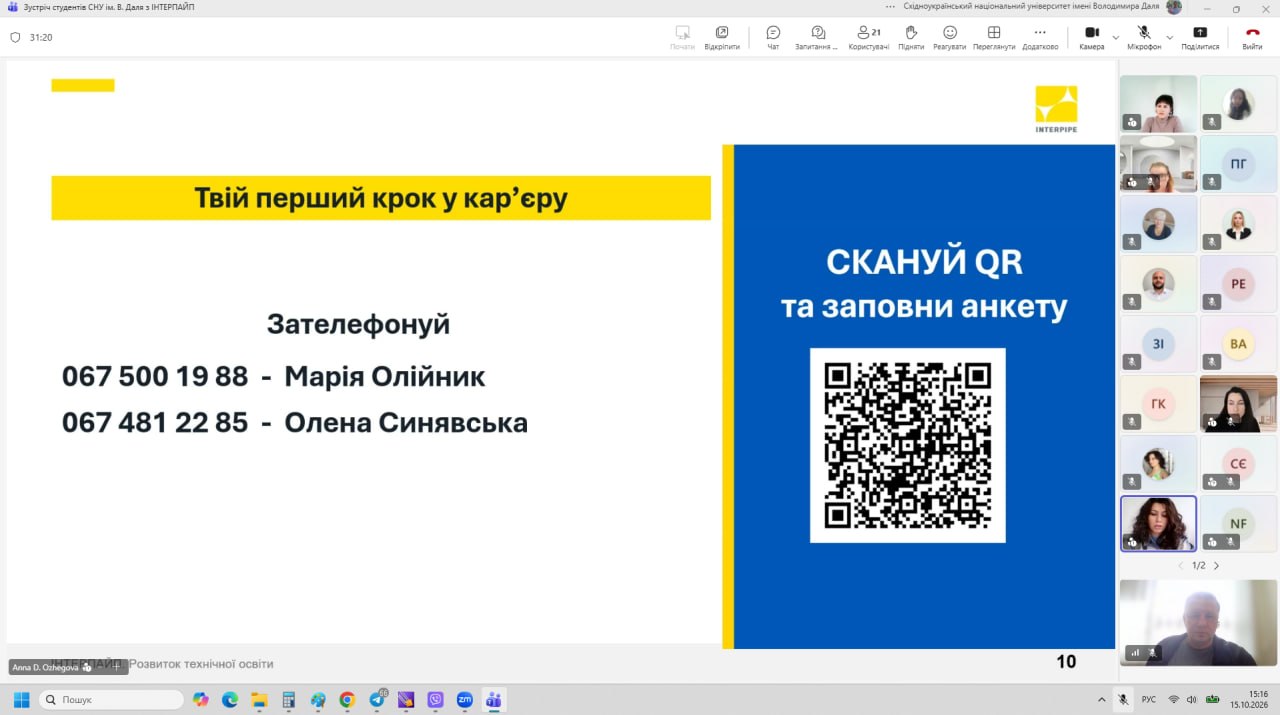Viewport: 1280px width, 715px height.
Task: Select participant tile ПГ
Action: tap(1238, 163)
